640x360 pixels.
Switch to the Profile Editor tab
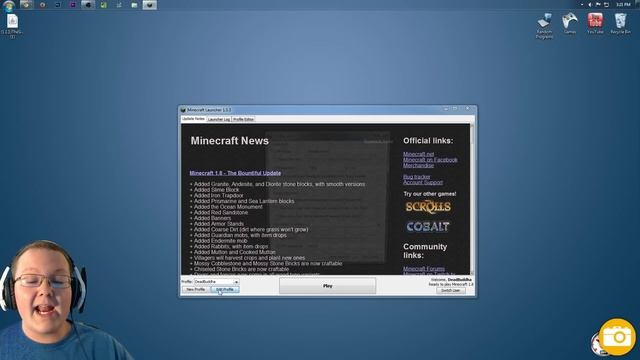point(243,119)
